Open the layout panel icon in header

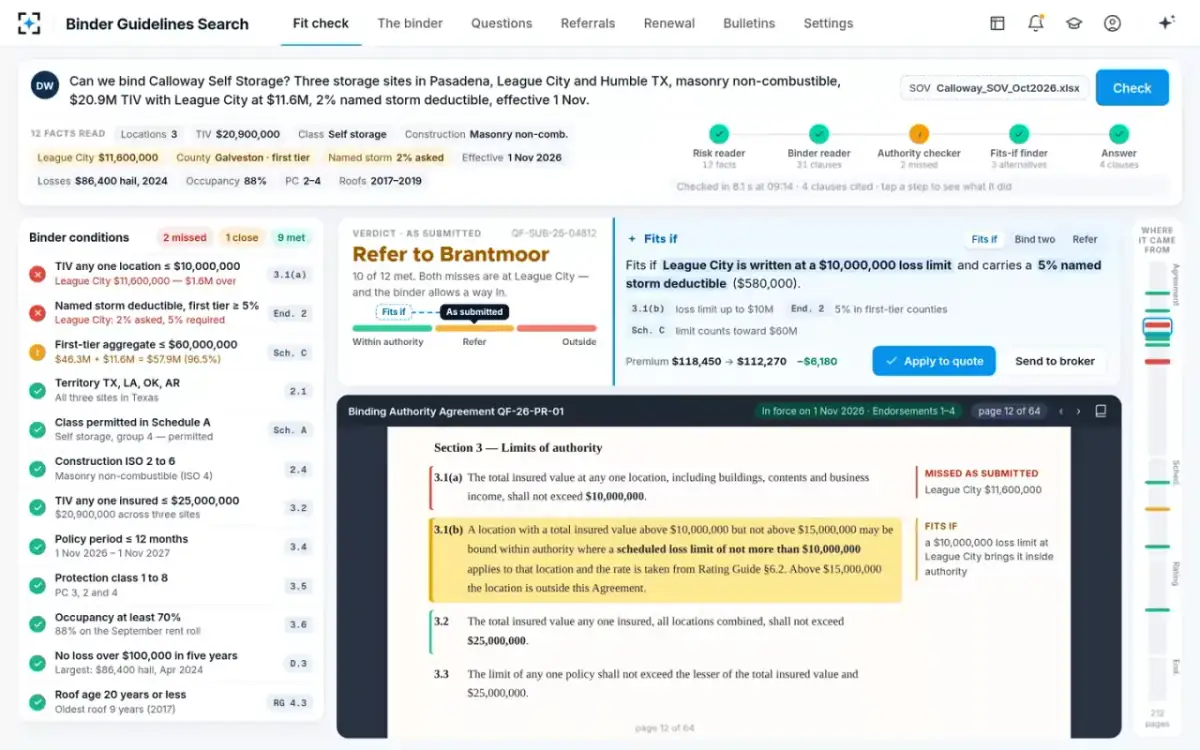pos(997,23)
